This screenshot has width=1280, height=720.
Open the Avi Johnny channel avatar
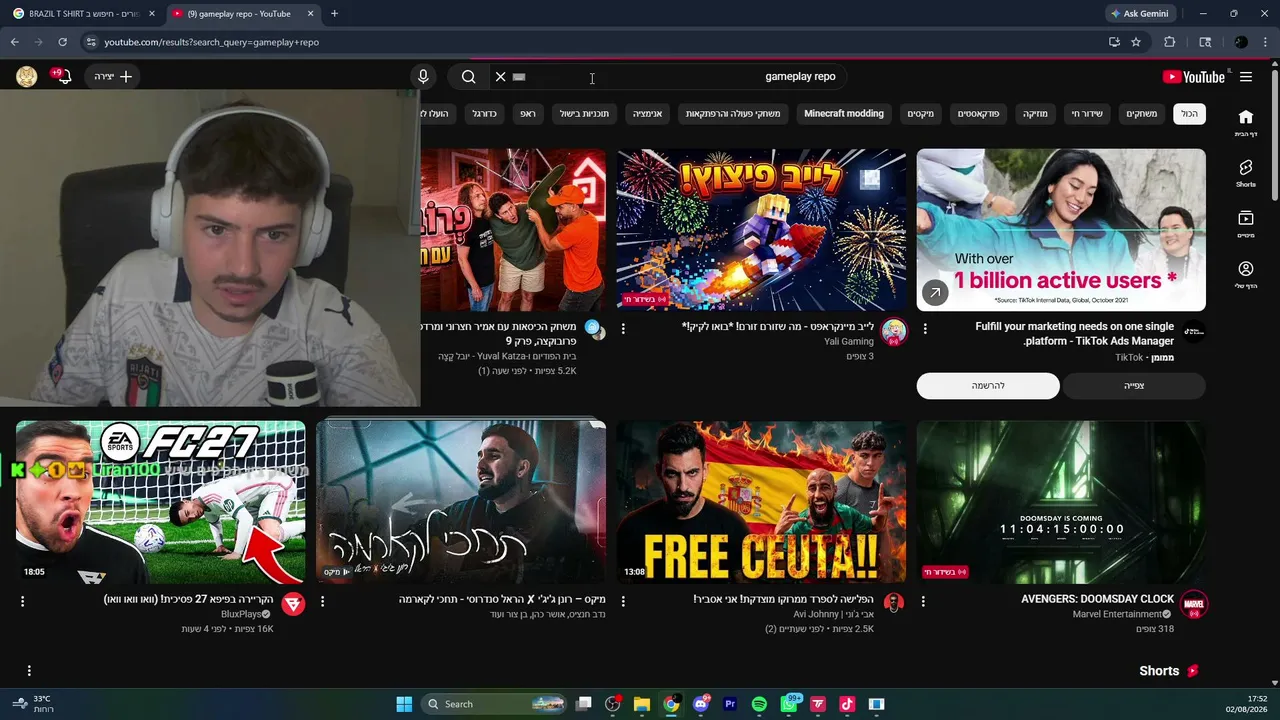pyautogui.click(x=894, y=603)
